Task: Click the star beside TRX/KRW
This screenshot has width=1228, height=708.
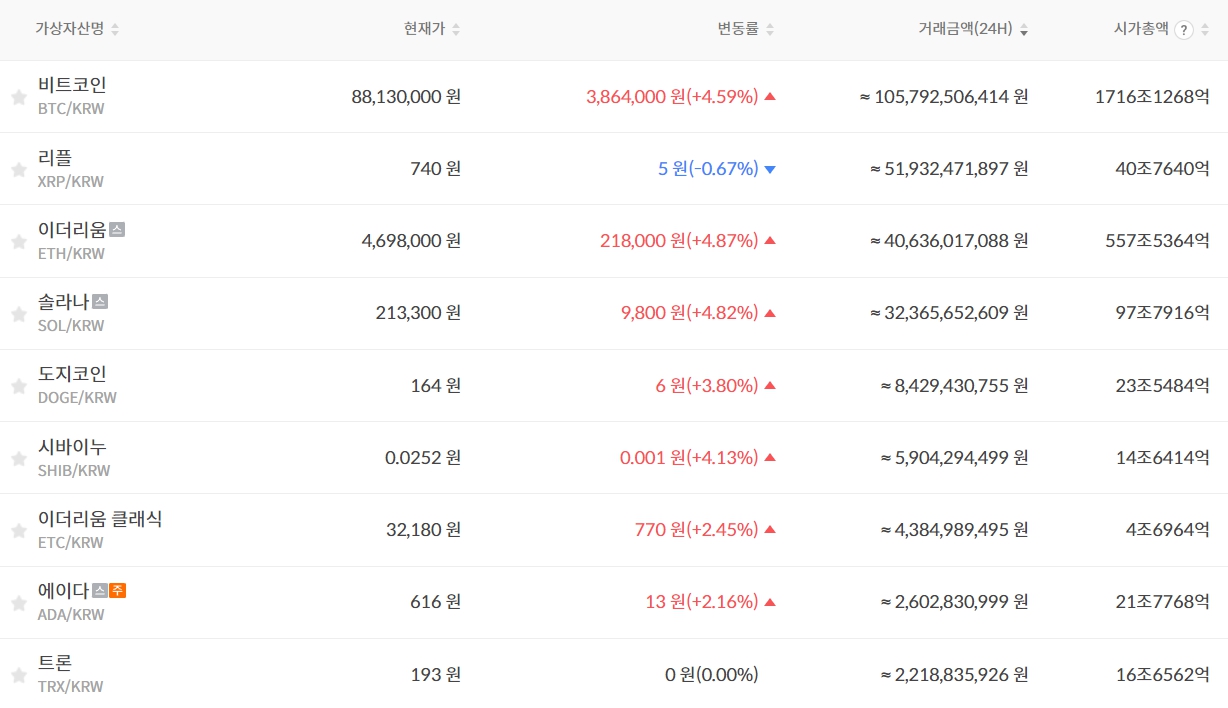Action: coord(18,675)
